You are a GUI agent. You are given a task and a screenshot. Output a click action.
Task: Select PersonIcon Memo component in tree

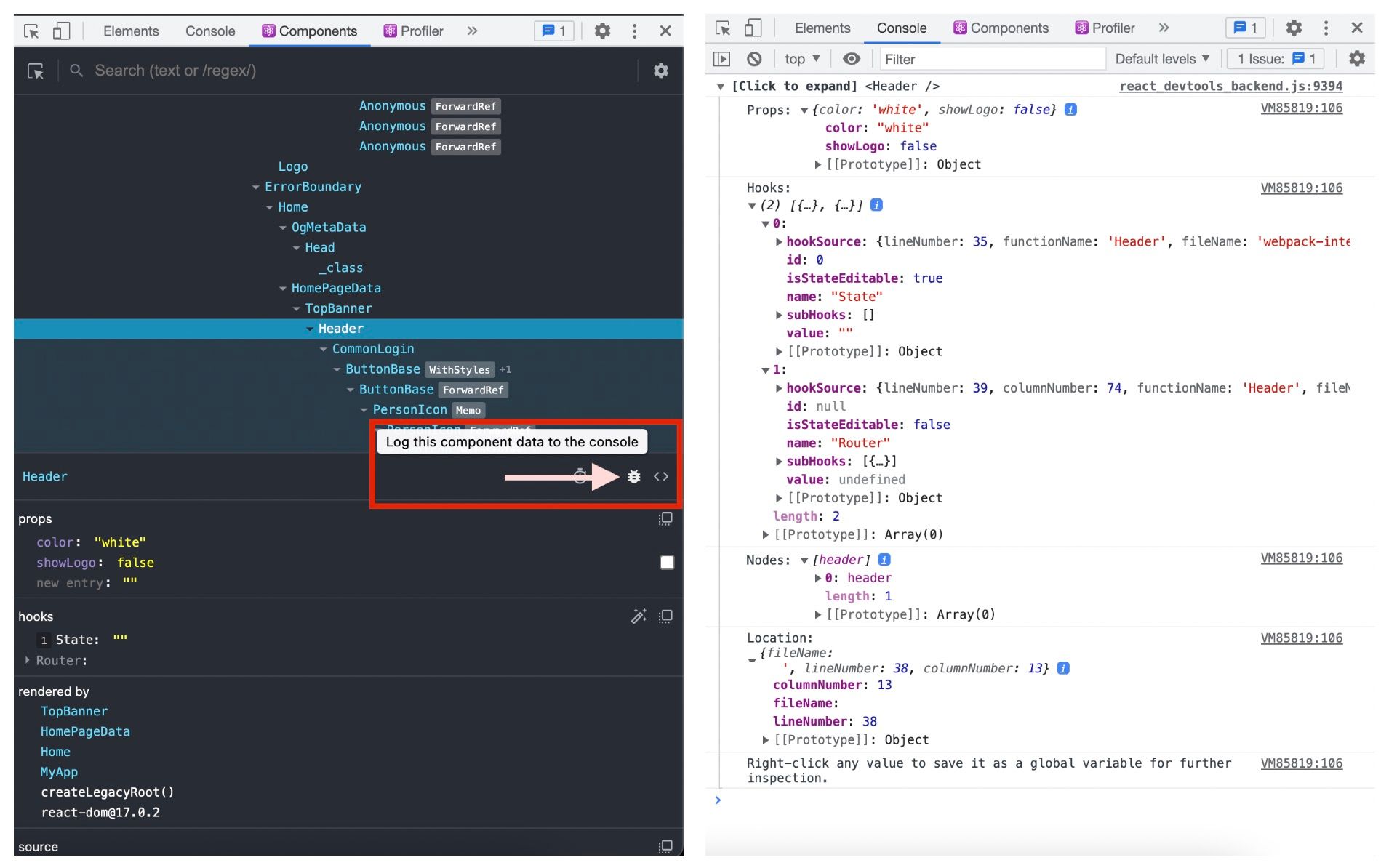(x=409, y=410)
